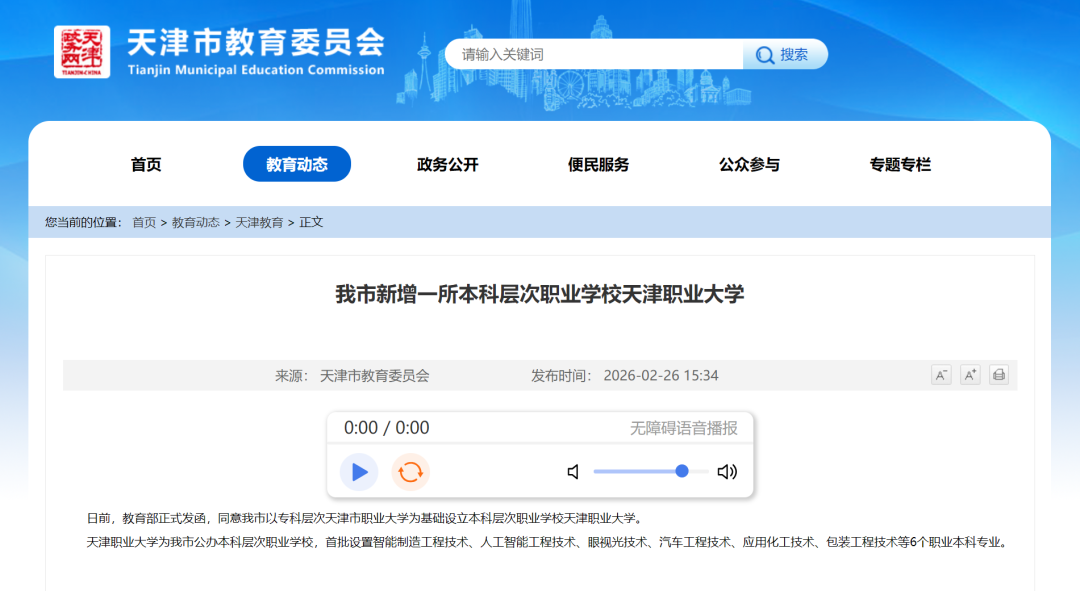Screen dimensions: 1080x591
Task: Open the 专题专栏 section
Action: coord(900,164)
